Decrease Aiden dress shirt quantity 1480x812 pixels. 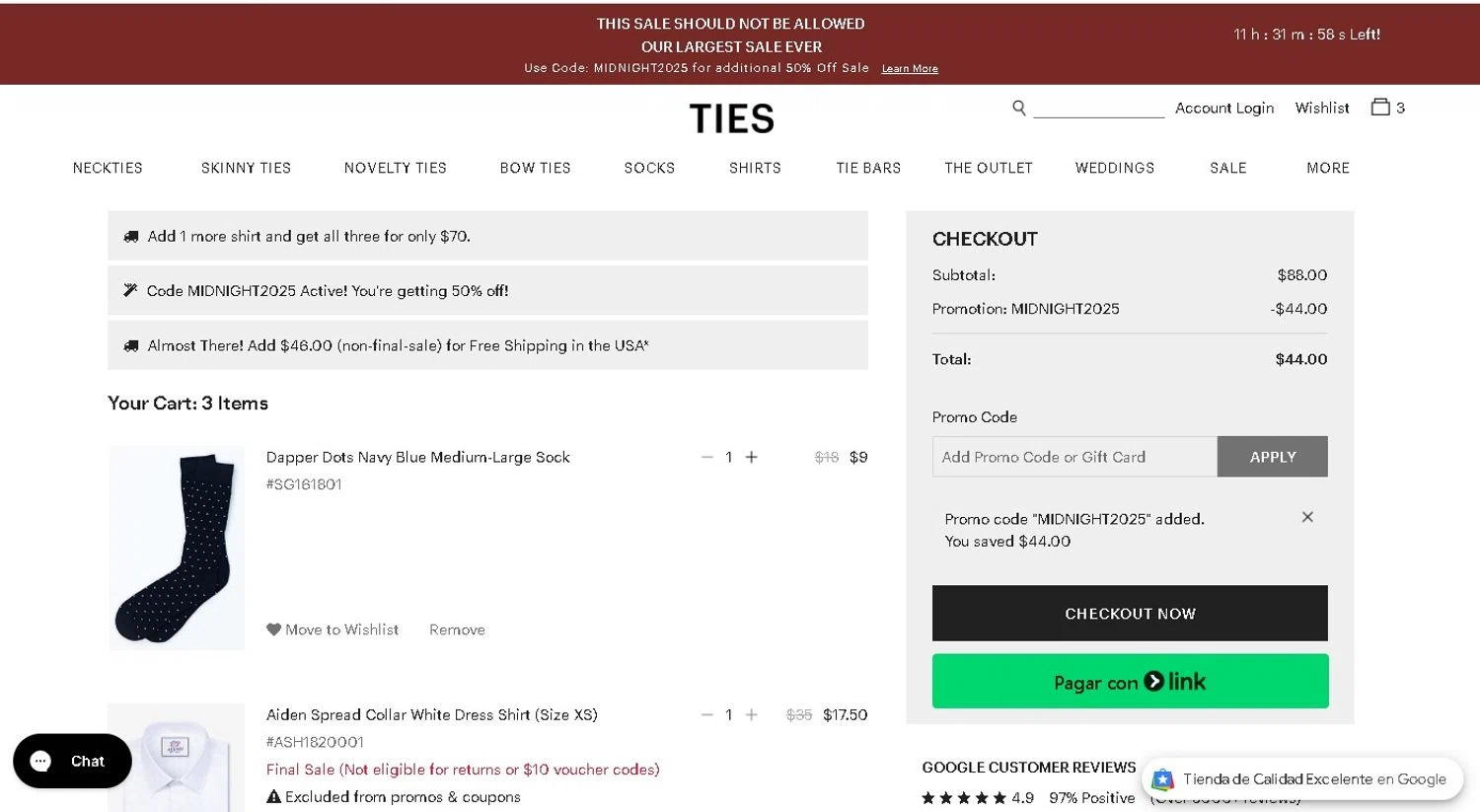(706, 714)
